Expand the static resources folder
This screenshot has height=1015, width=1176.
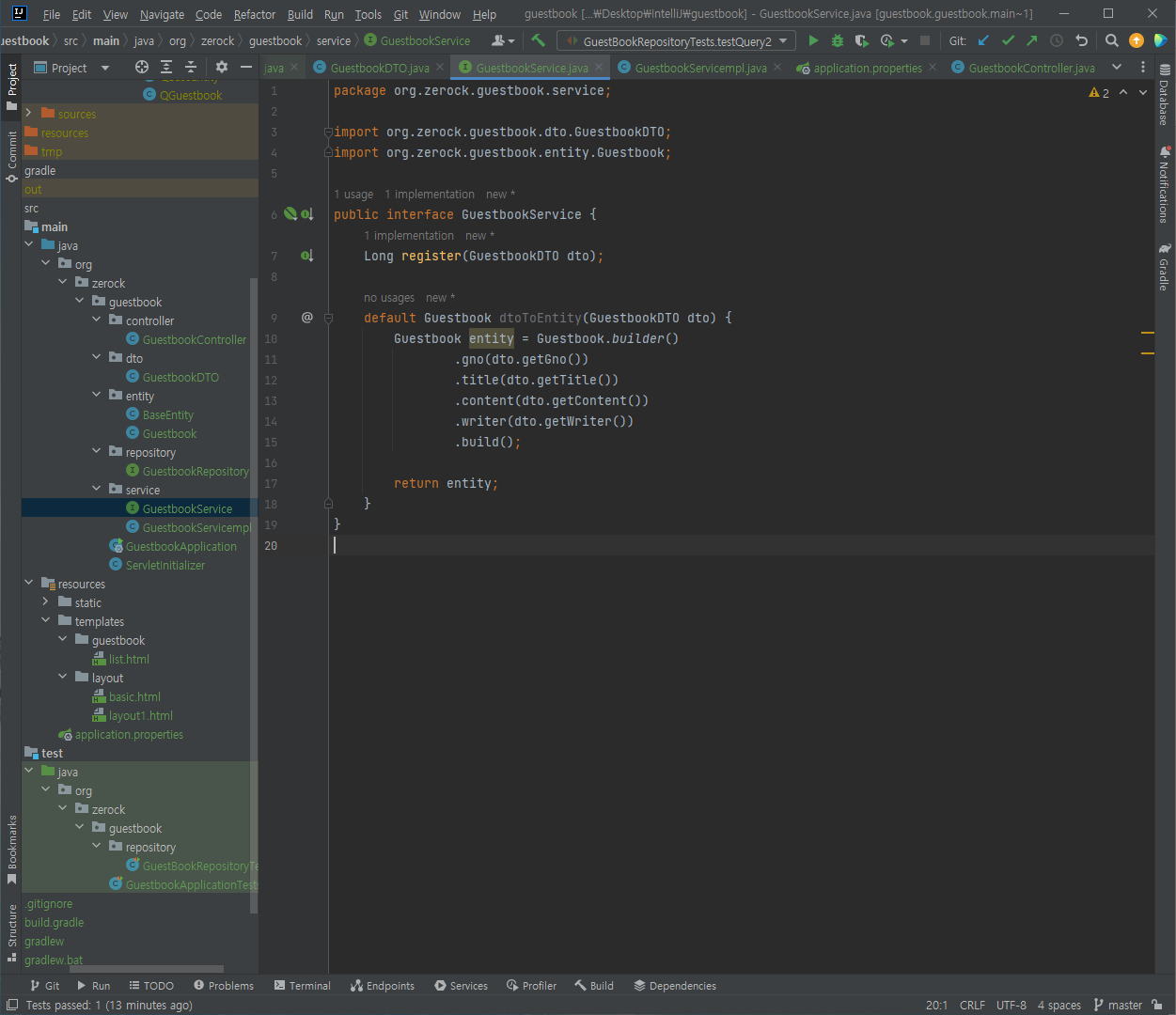pos(46,601)
